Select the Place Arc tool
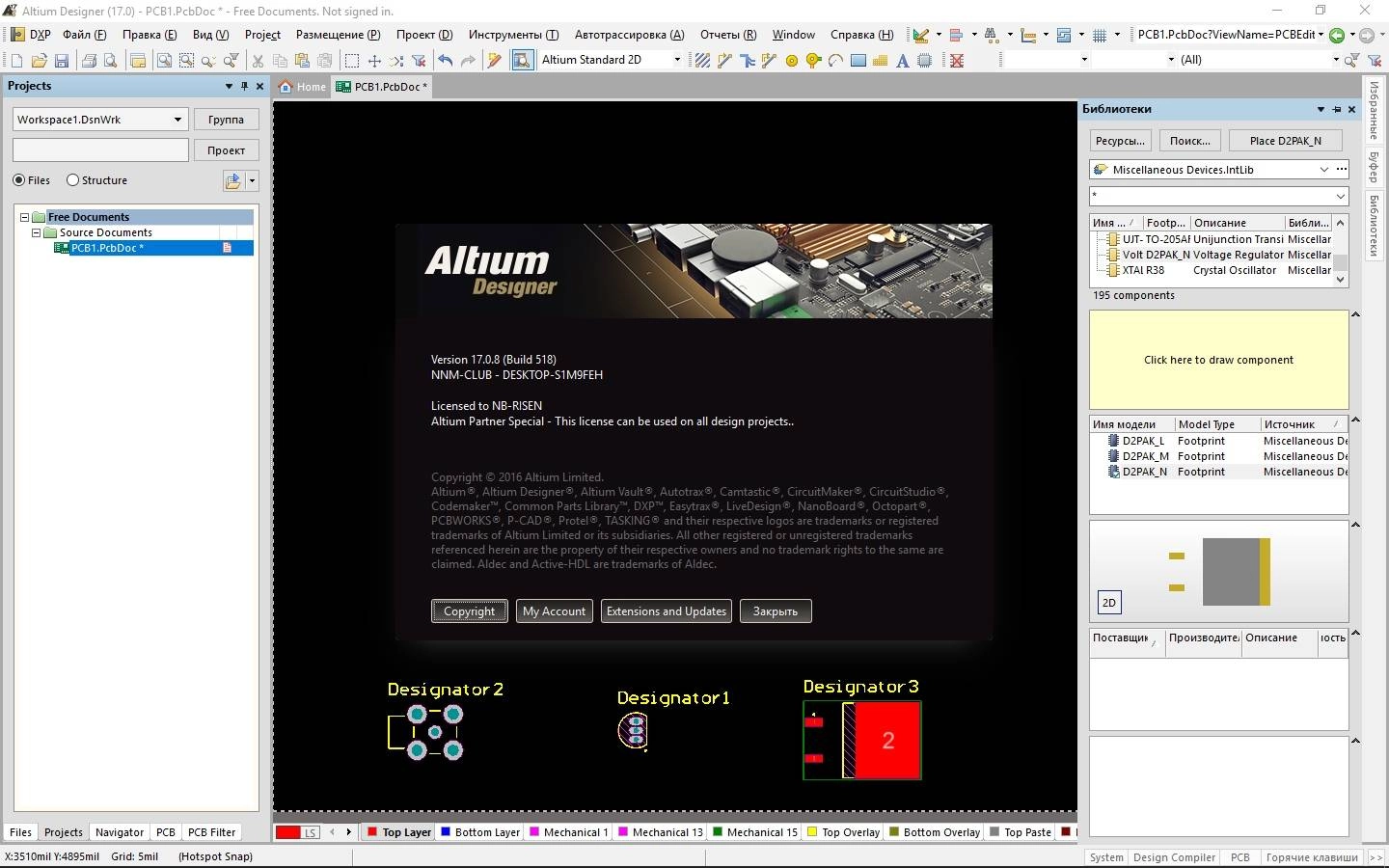 click(835, 60)
